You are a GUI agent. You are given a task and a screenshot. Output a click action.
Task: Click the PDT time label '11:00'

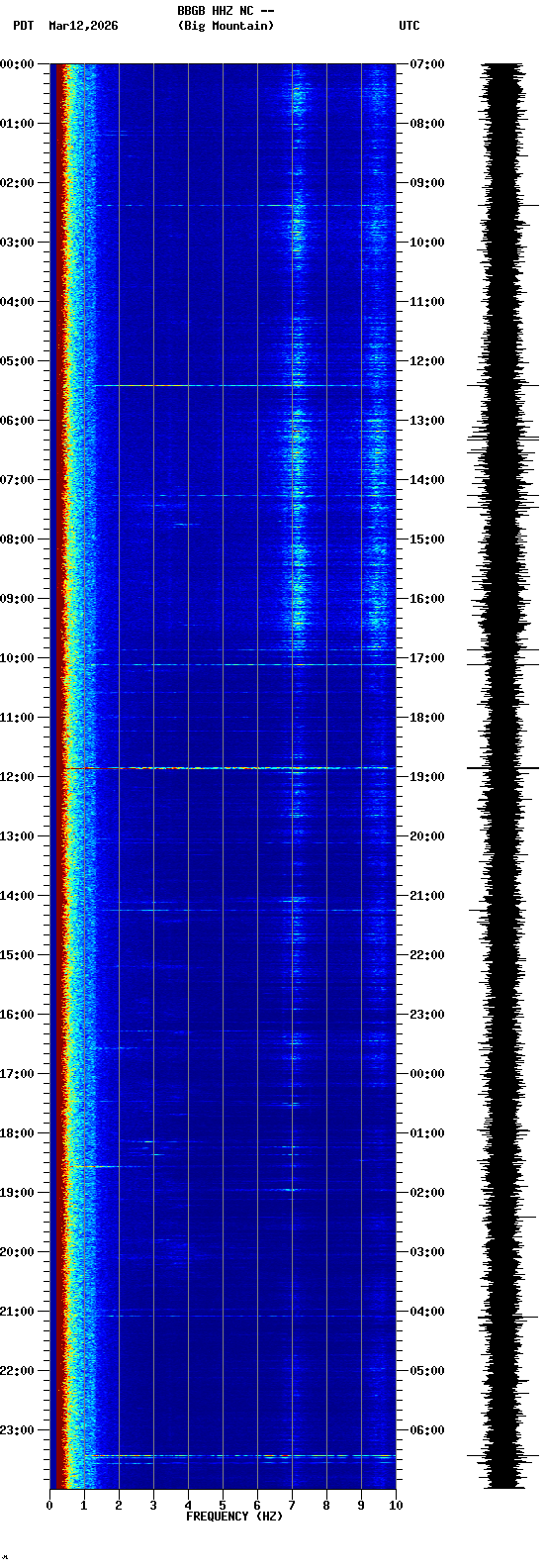coord(18,718)
